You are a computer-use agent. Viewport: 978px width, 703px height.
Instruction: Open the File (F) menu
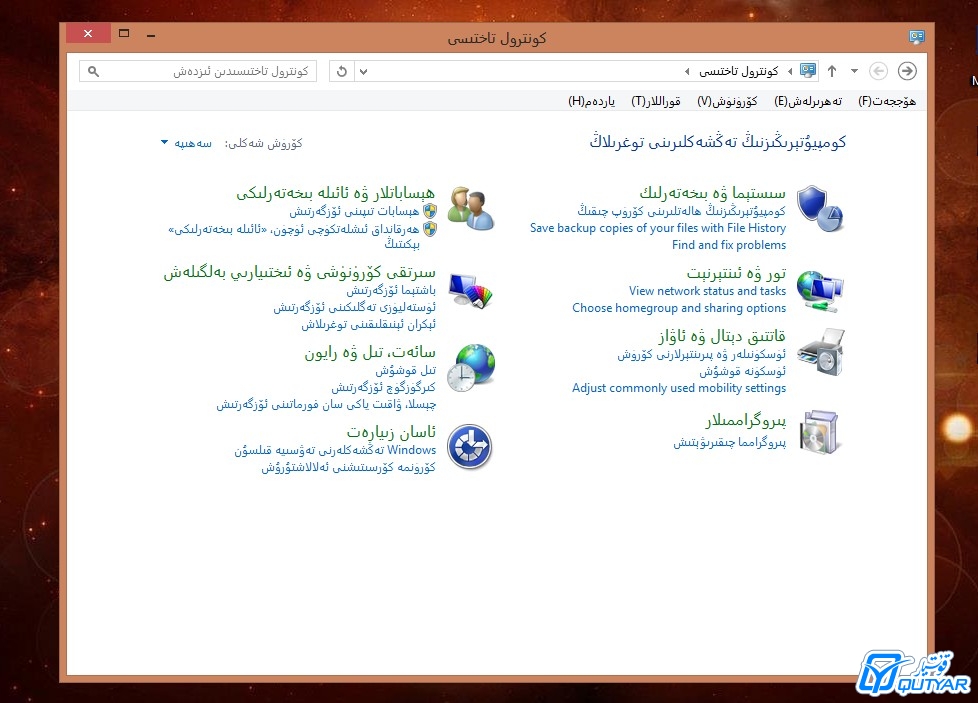[x=886, y=101]
